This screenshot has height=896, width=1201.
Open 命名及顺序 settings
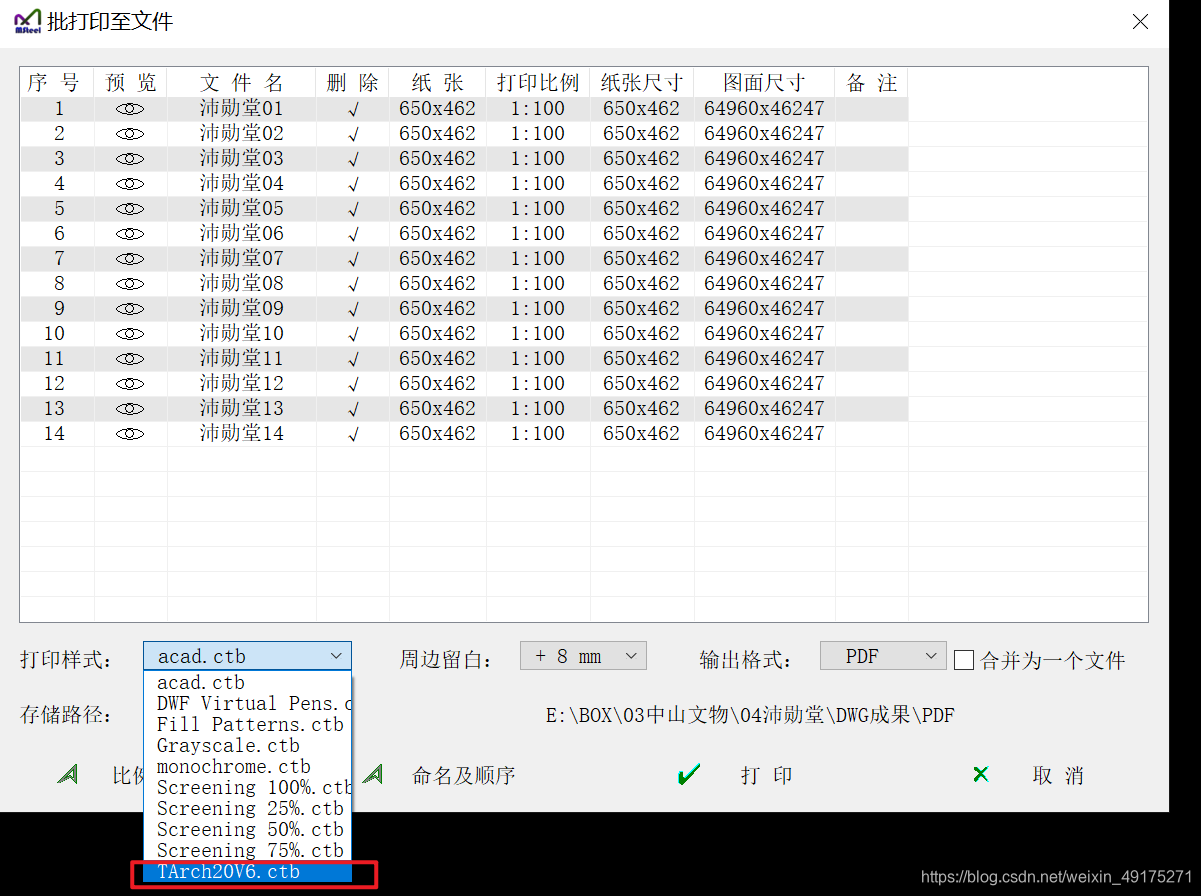tap(464, 775)
